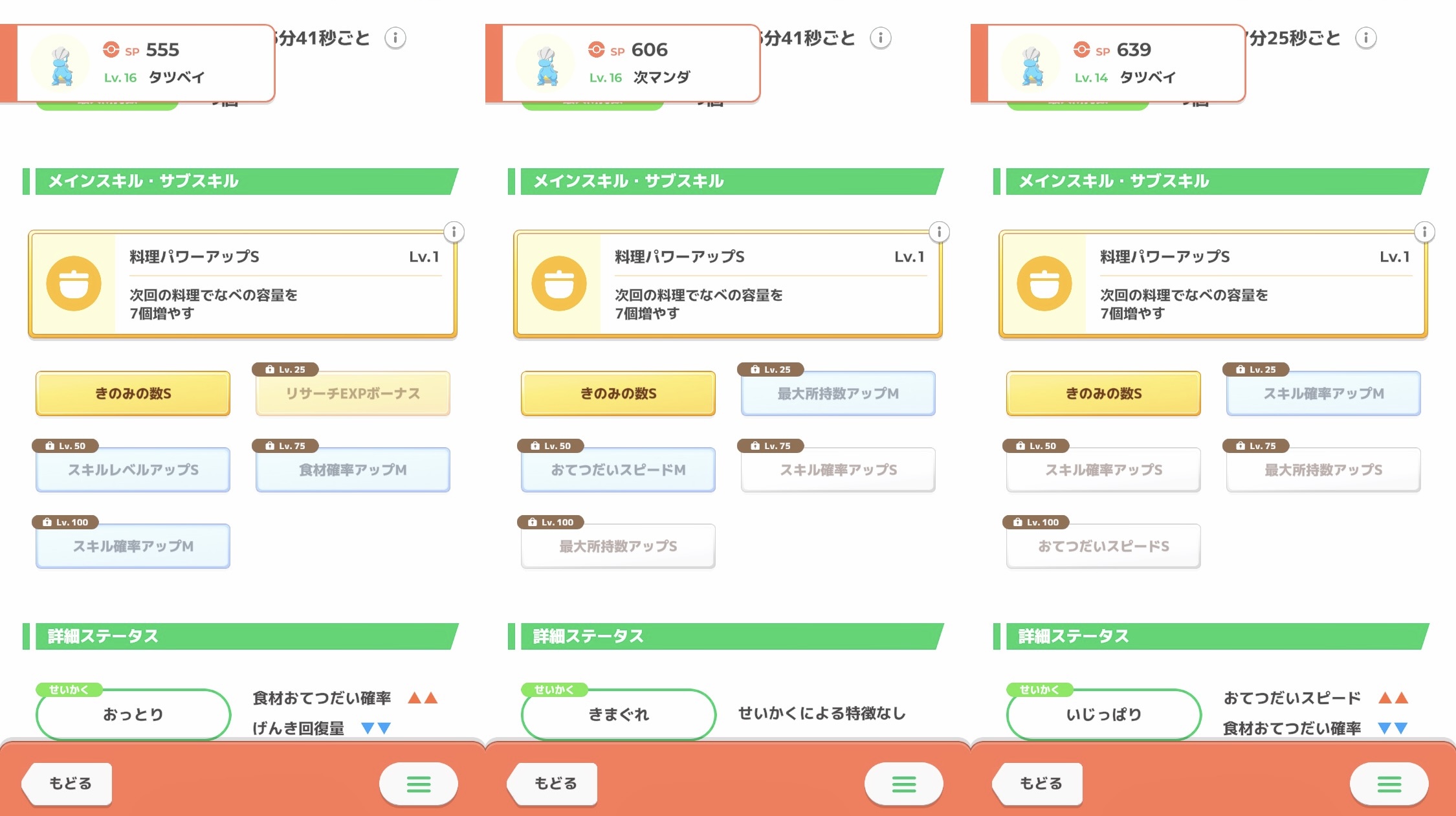Screen dimensions: 1456x816
Task: Tap the cooking pot icon in SP 639 panel
Action: tap(1044, 283)
